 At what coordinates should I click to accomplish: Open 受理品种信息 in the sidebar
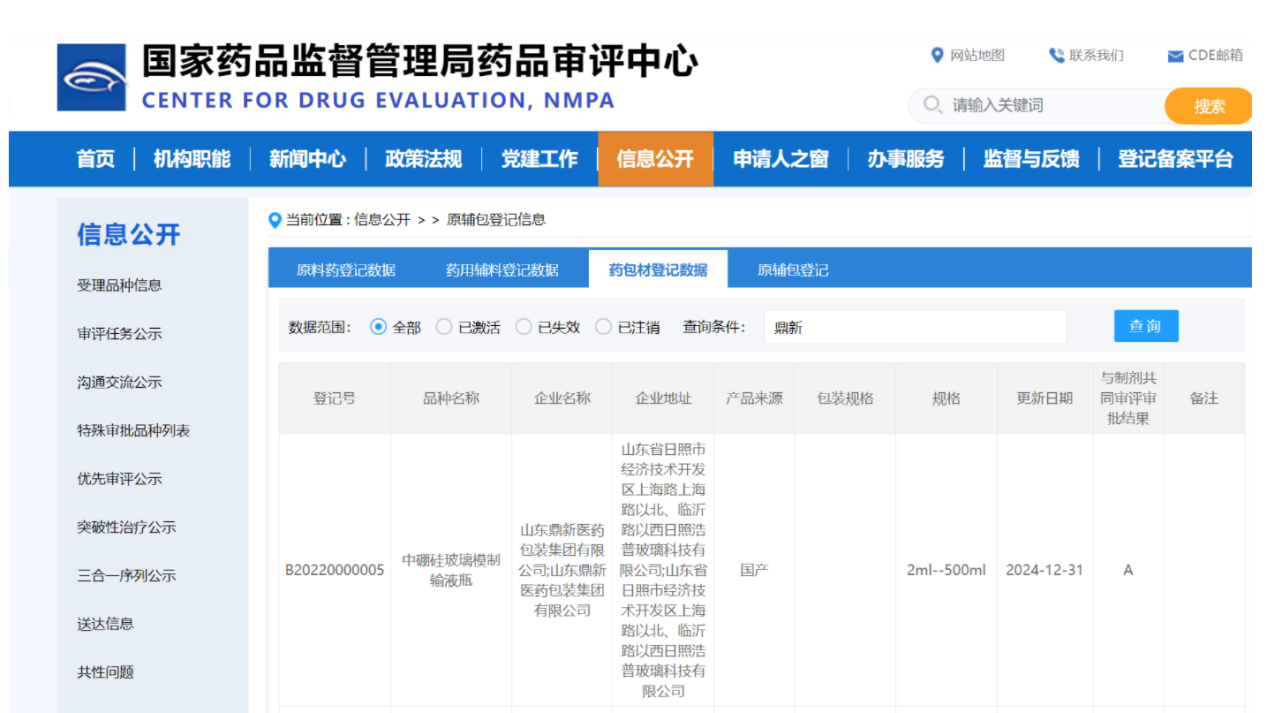(120, 285)
